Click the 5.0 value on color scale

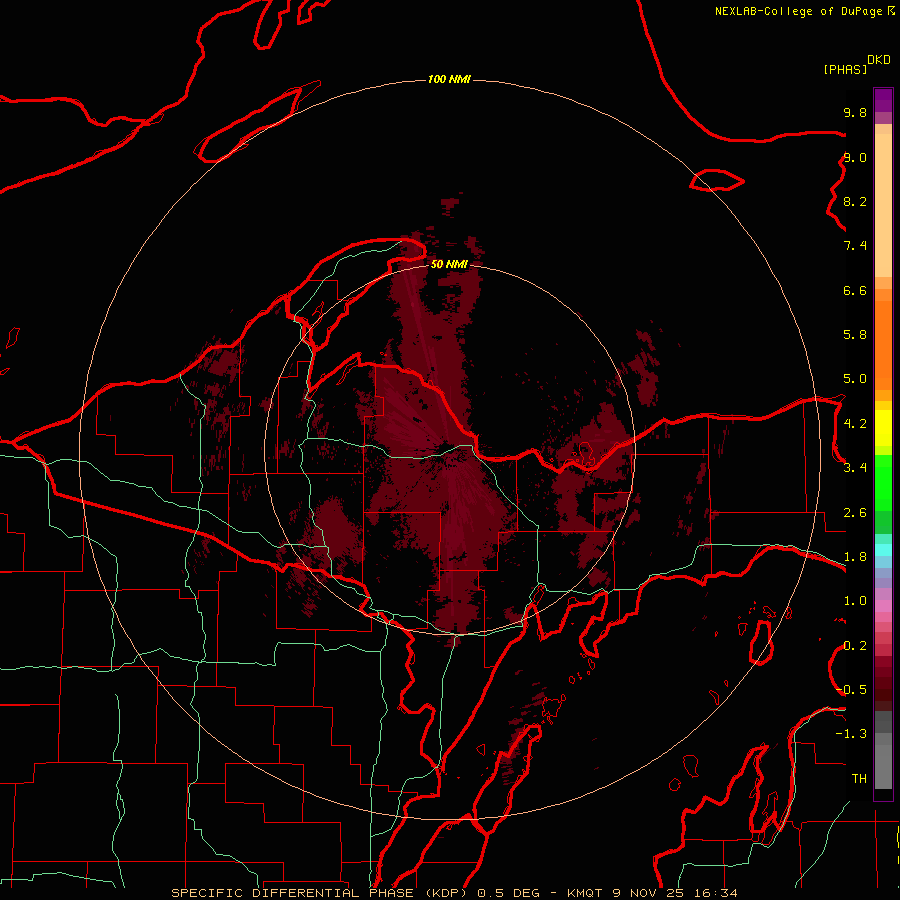pyautogui.click(x=855, y=379)
